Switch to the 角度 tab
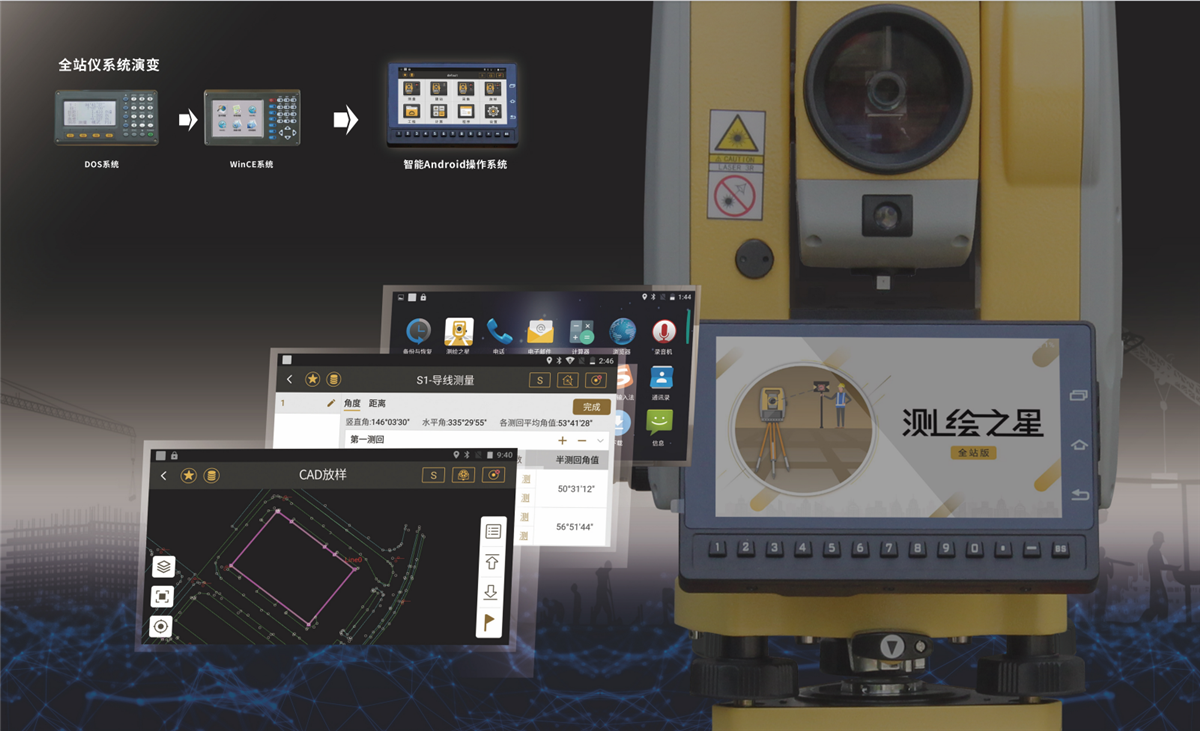This screenshot has width=1200, height=731. (x=353, y=404)
